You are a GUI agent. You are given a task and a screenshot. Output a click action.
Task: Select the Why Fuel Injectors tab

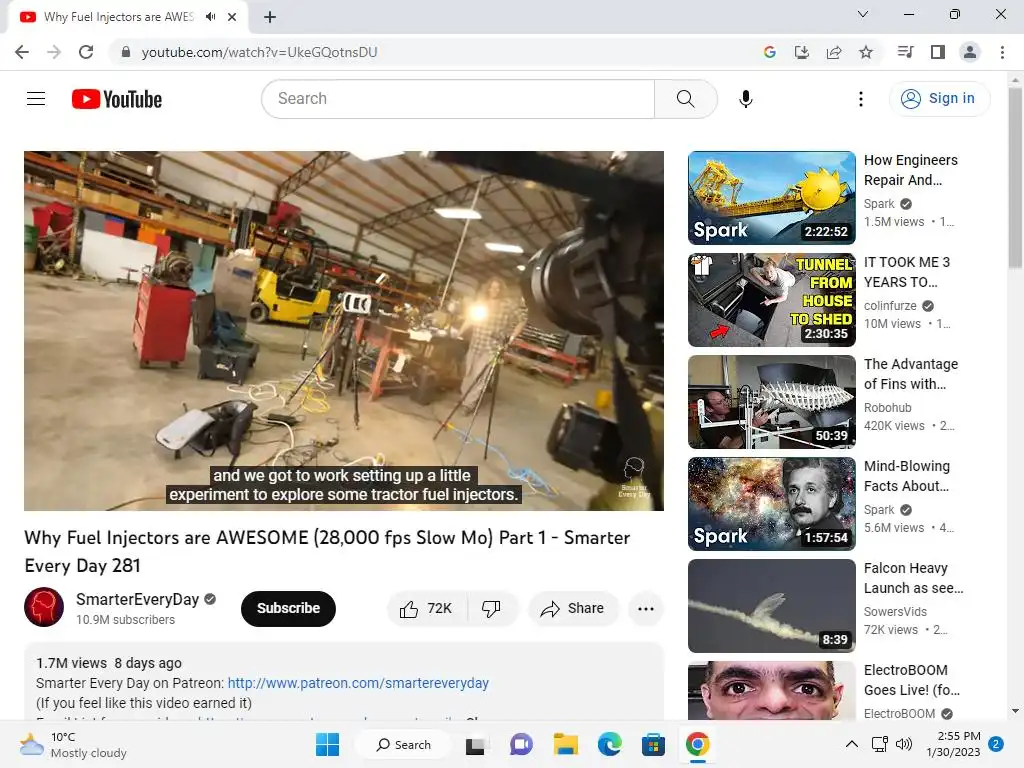118,17
